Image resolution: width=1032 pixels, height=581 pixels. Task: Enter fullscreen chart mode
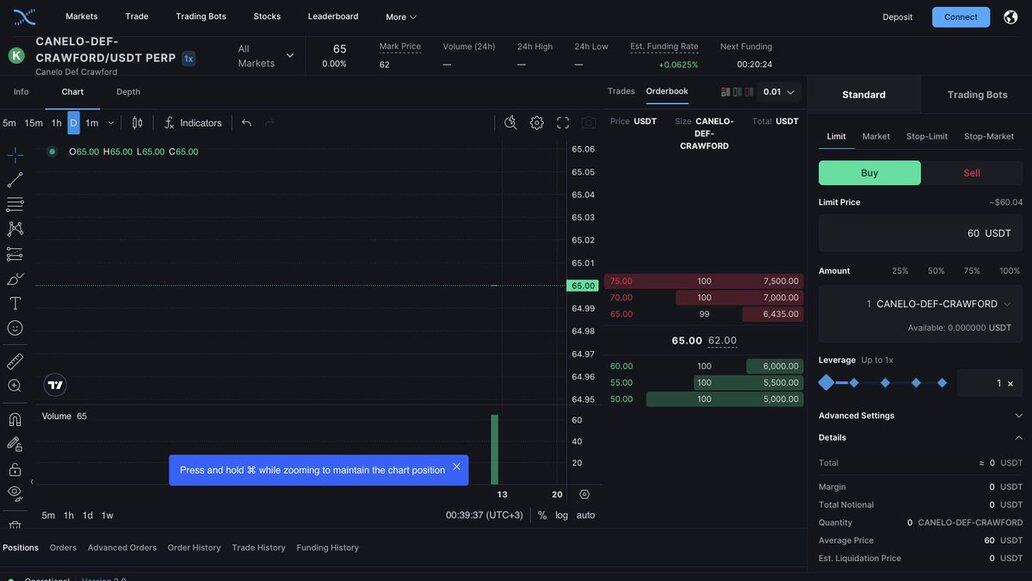click(563, 123)
